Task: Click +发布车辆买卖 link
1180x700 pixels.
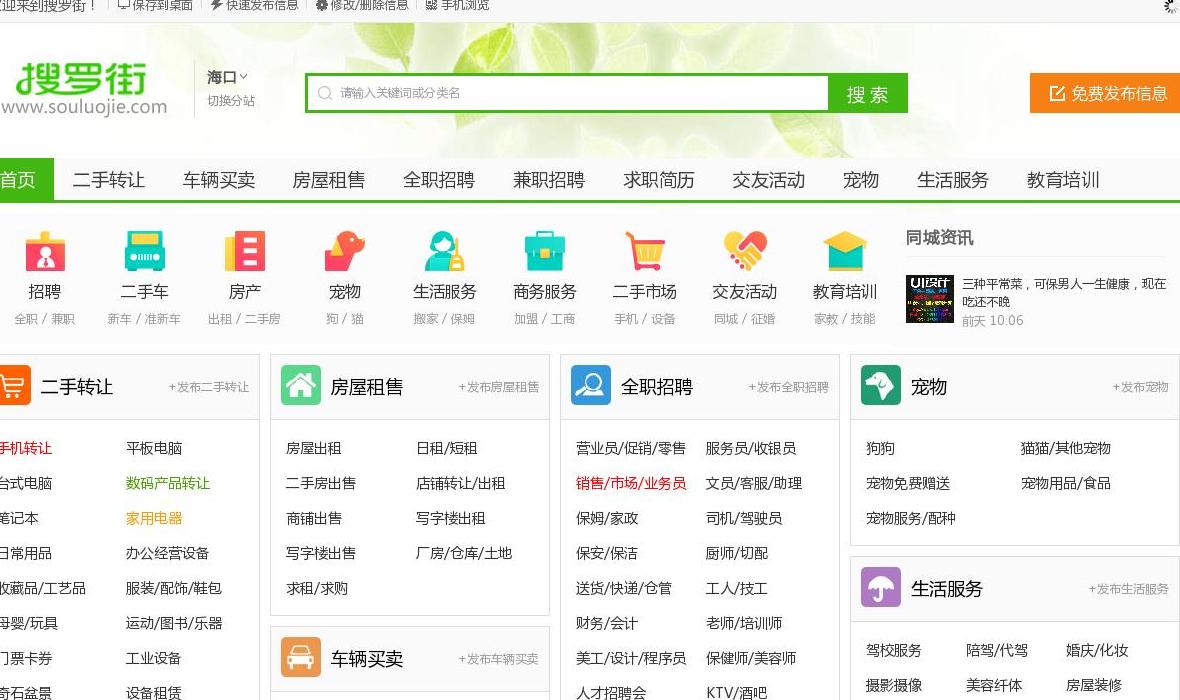Action: pos(498,659)
